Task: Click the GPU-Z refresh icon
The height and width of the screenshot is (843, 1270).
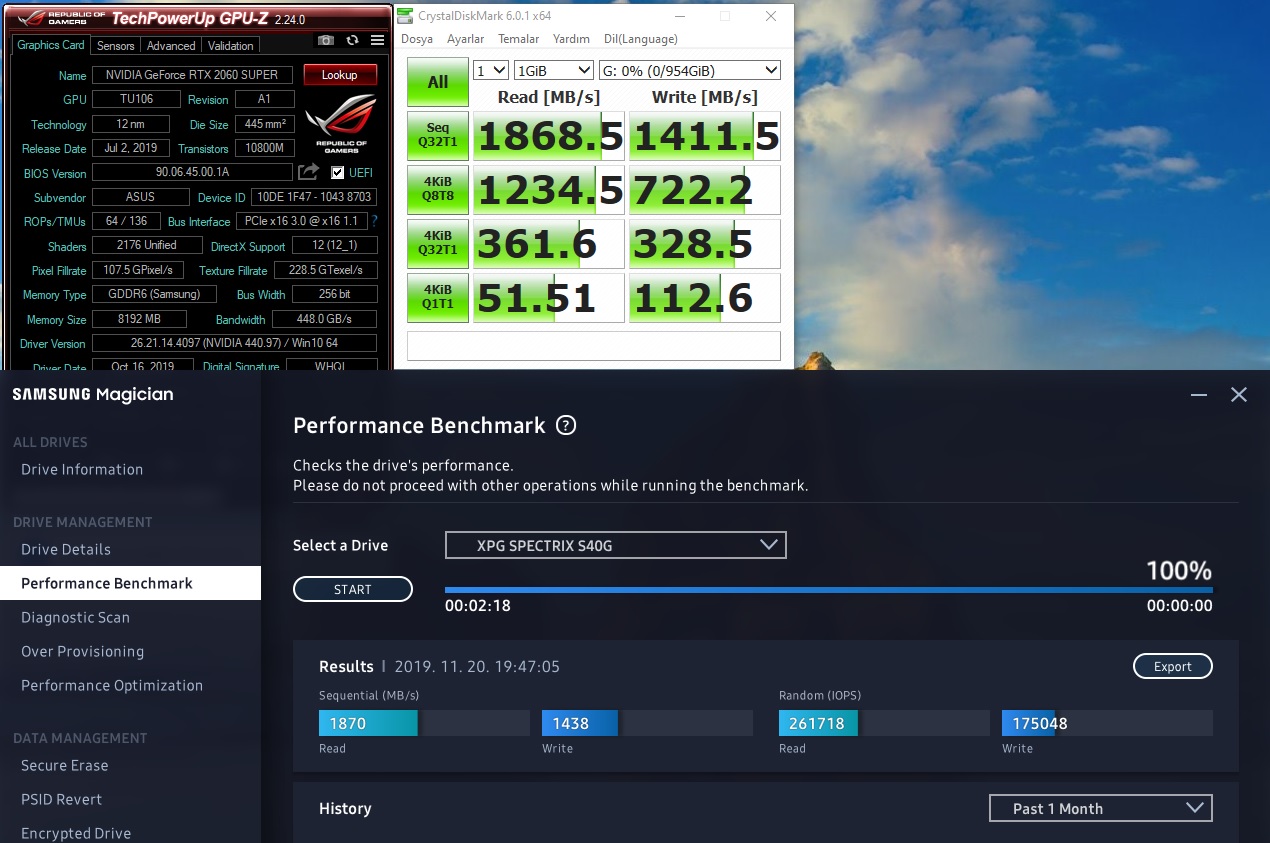Action: tap(352, 40)
